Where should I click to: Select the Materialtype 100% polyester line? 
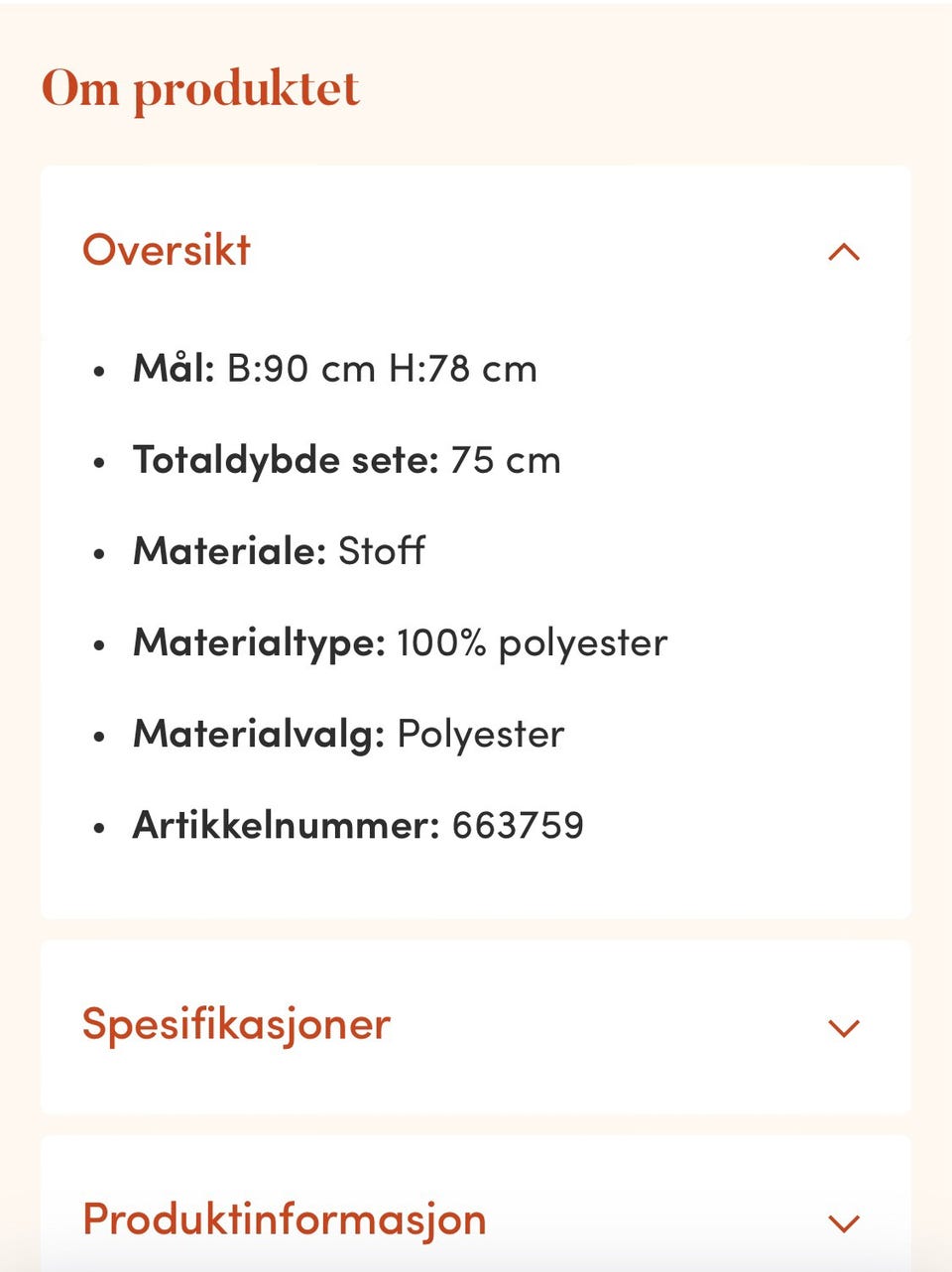pos(401,642)
